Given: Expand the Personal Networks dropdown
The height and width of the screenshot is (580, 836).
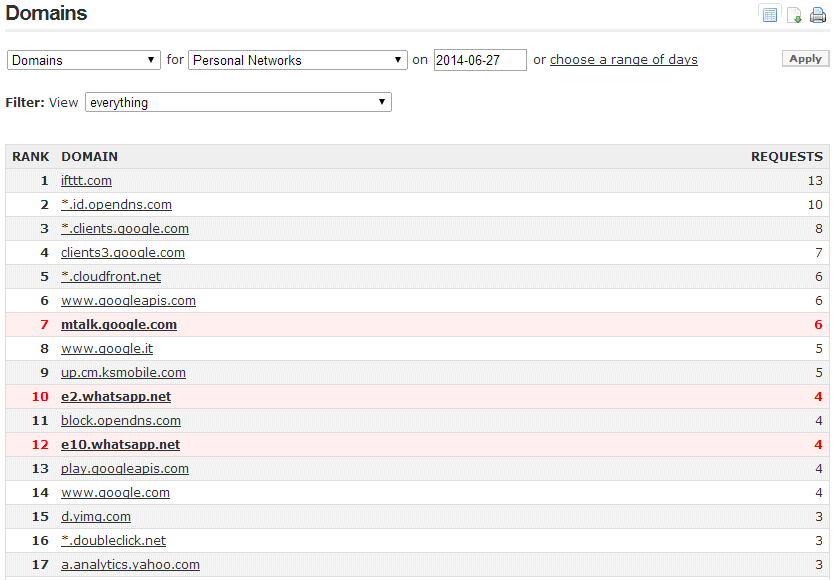Looking at the screenshot, I should tap(298, 60).
